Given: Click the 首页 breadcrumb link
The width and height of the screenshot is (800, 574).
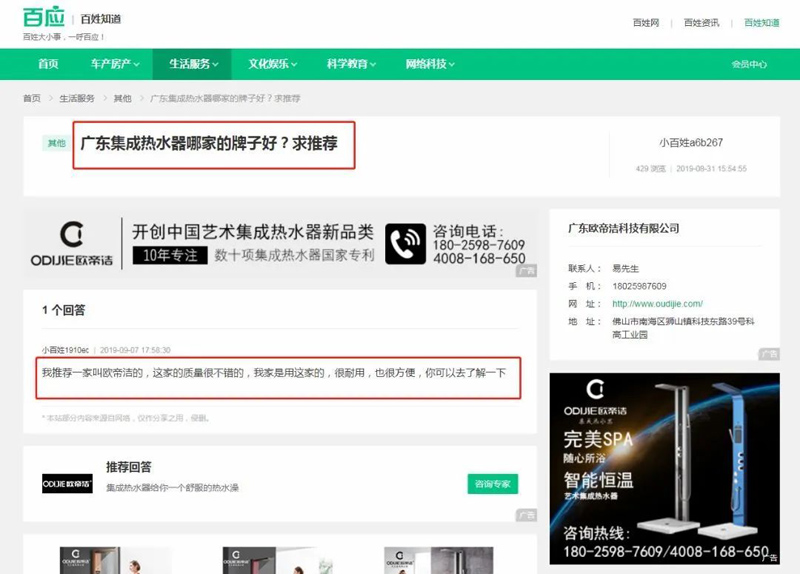Looking at the screenshot, I should (x=32, y=98).
